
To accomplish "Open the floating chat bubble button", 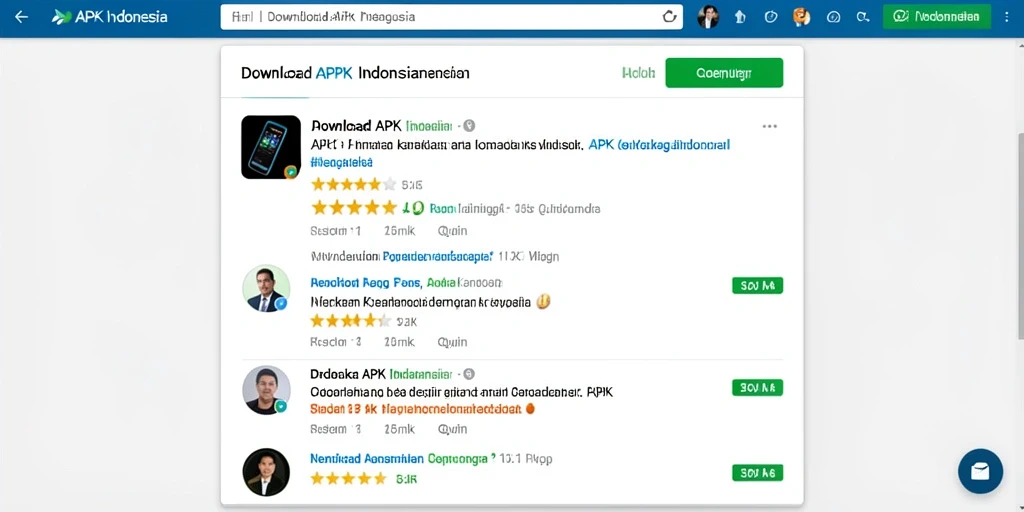I will click(980, 471).
